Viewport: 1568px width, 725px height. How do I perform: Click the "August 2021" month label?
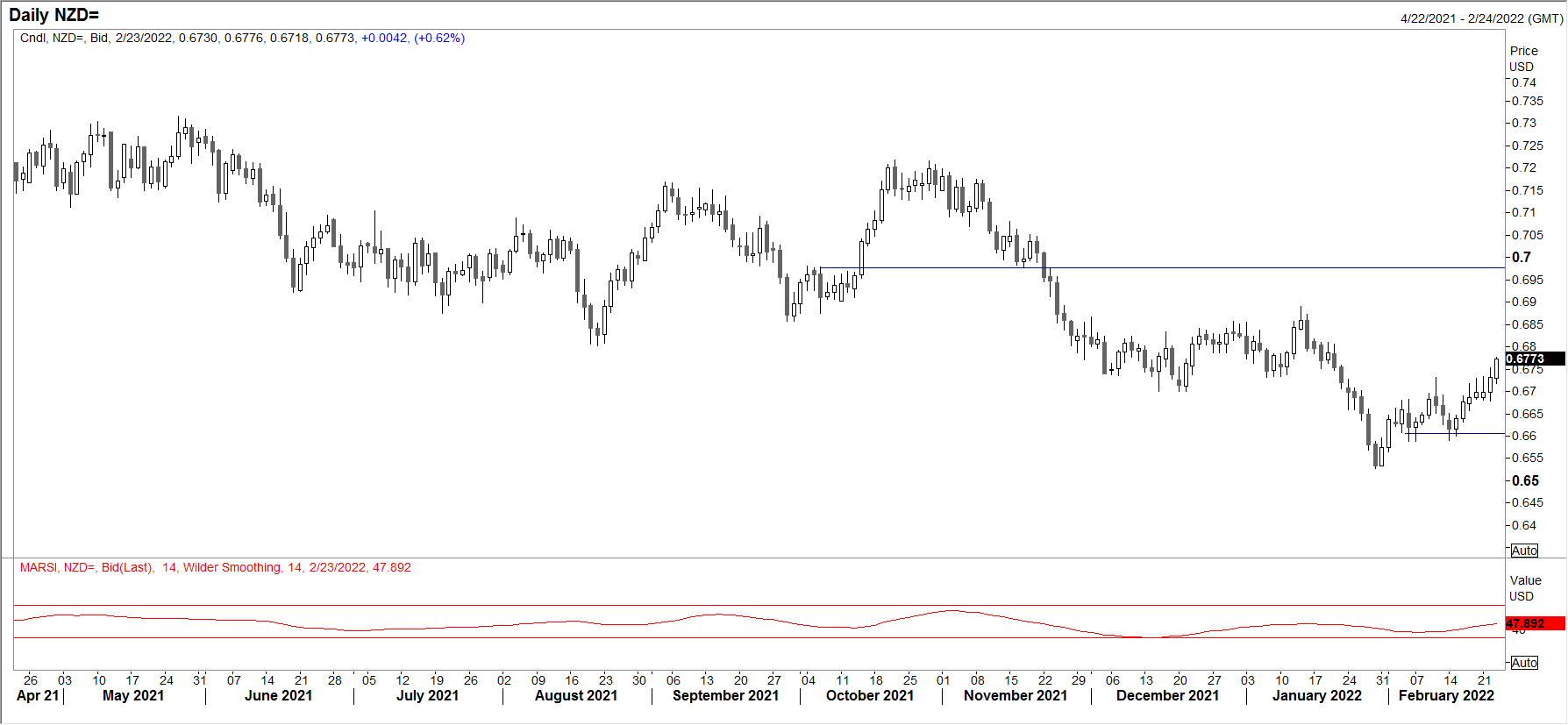[x=576, y=695]
